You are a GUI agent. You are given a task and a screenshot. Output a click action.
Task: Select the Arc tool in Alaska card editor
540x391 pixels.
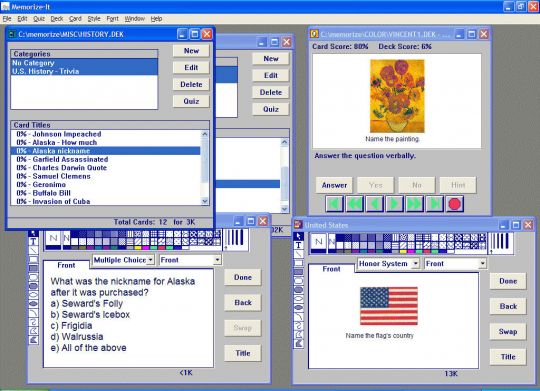pyautogui.click(x=33, y=313)
